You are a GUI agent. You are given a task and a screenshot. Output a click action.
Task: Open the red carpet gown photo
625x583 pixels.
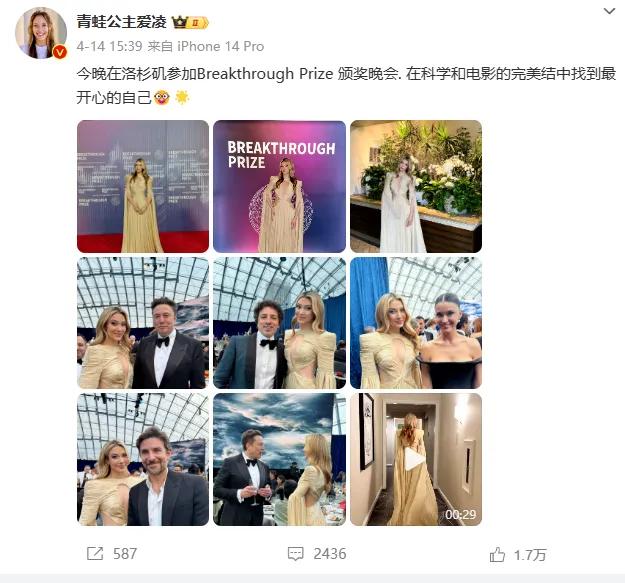143,186
